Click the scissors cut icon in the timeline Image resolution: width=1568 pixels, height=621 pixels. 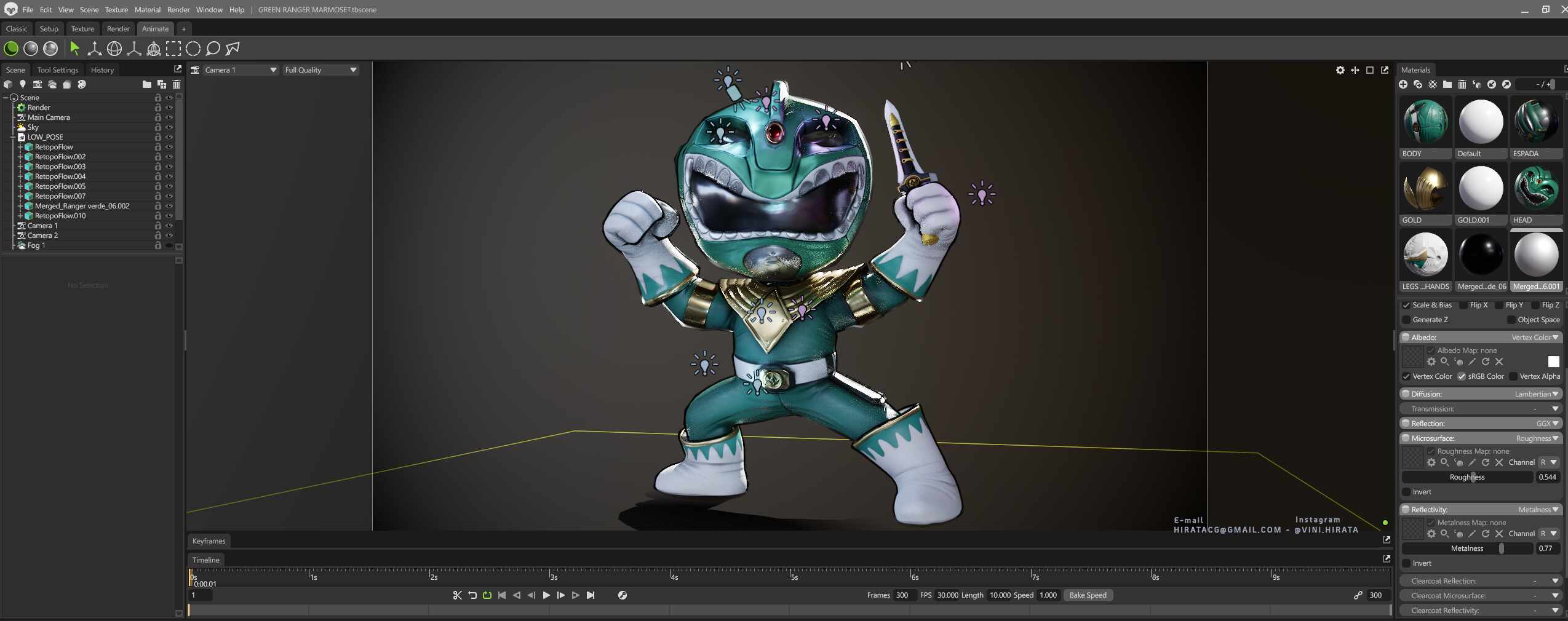(457, 595)
